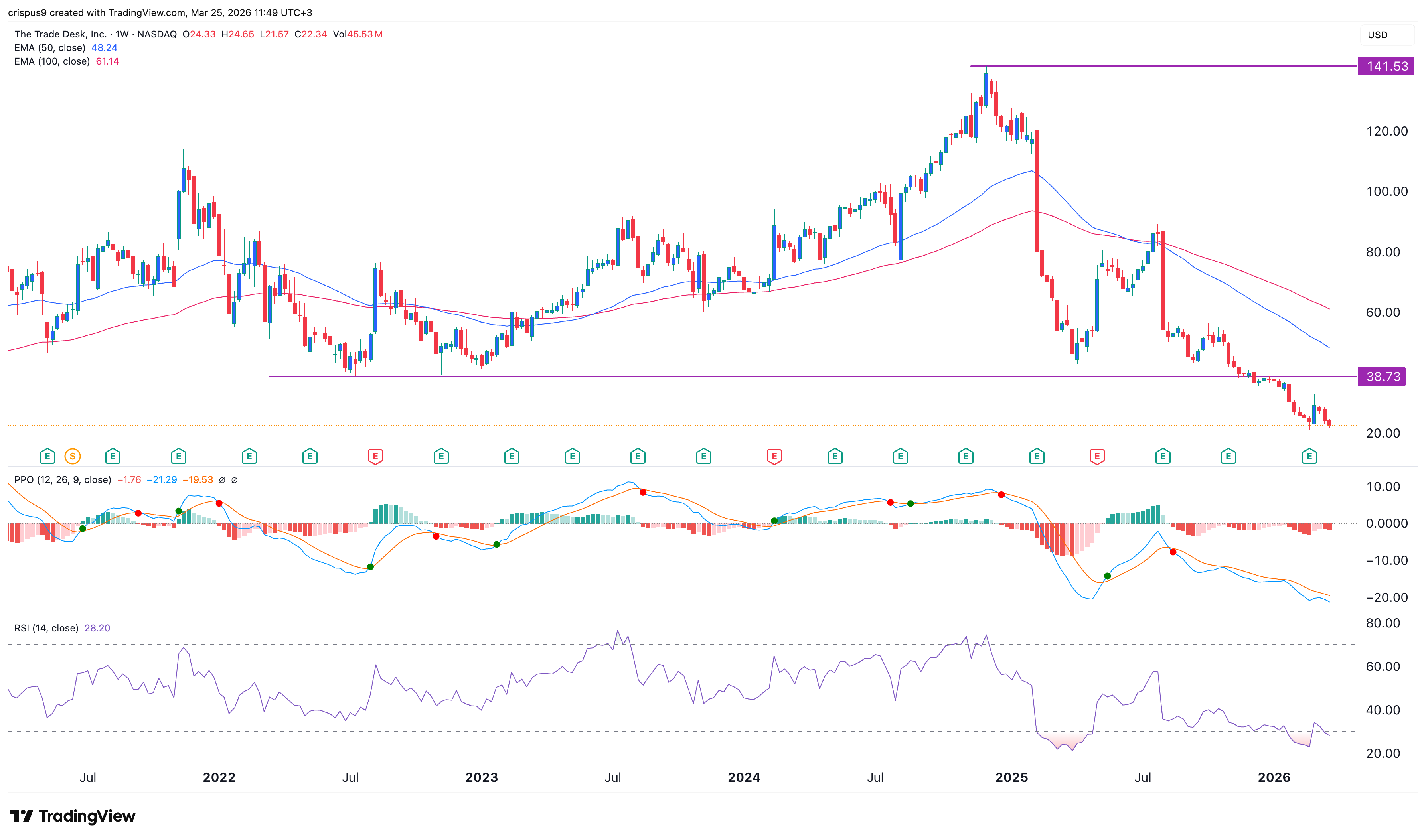Click the orange S stock split marker
The width and height of the screenshot is (1426, 840).
pyautogui.click(x=73, y=456)
